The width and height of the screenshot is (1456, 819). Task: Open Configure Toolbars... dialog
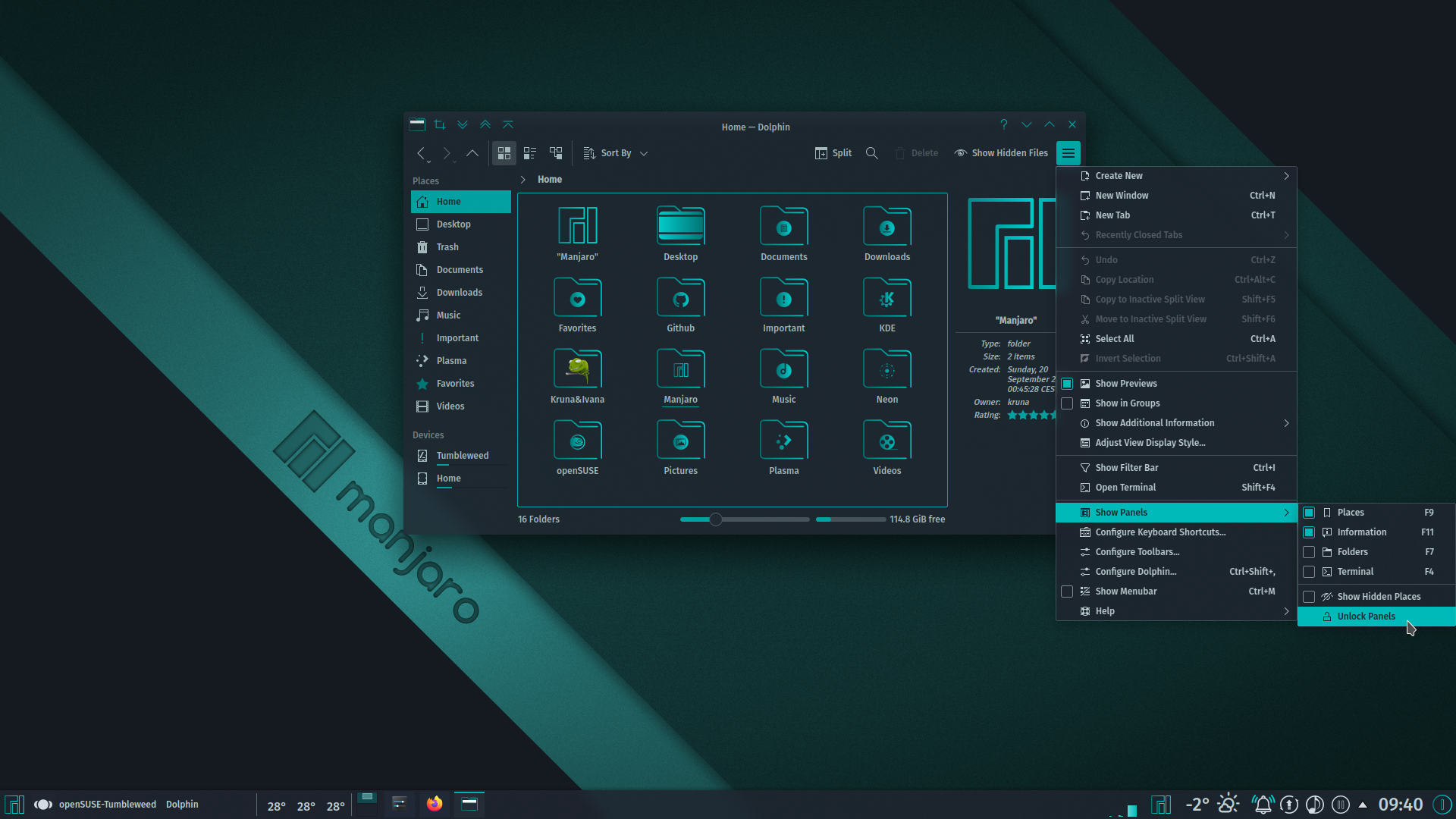click(x=1176, y=552)
